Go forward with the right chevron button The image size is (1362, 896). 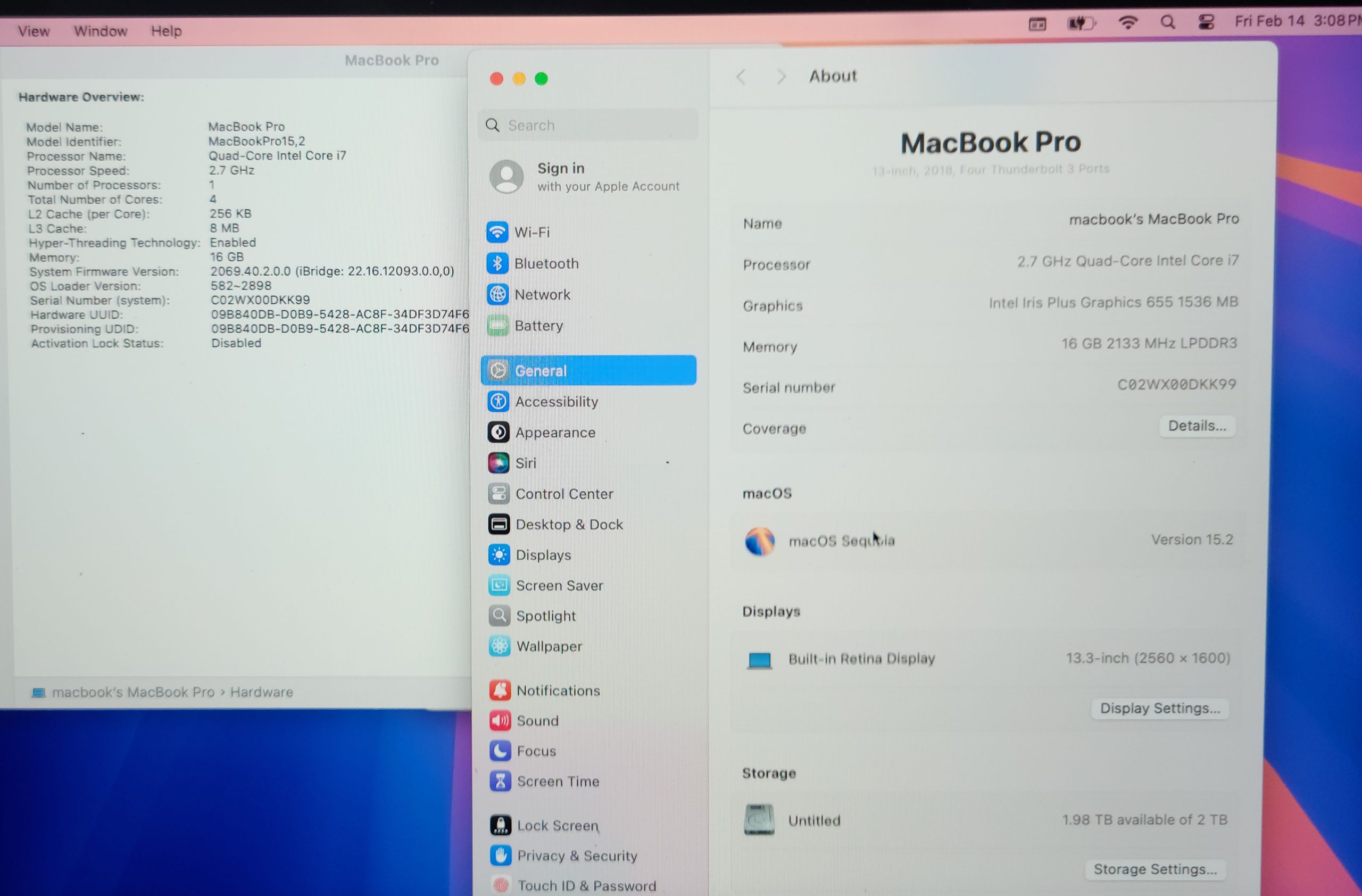coord(781,77)
